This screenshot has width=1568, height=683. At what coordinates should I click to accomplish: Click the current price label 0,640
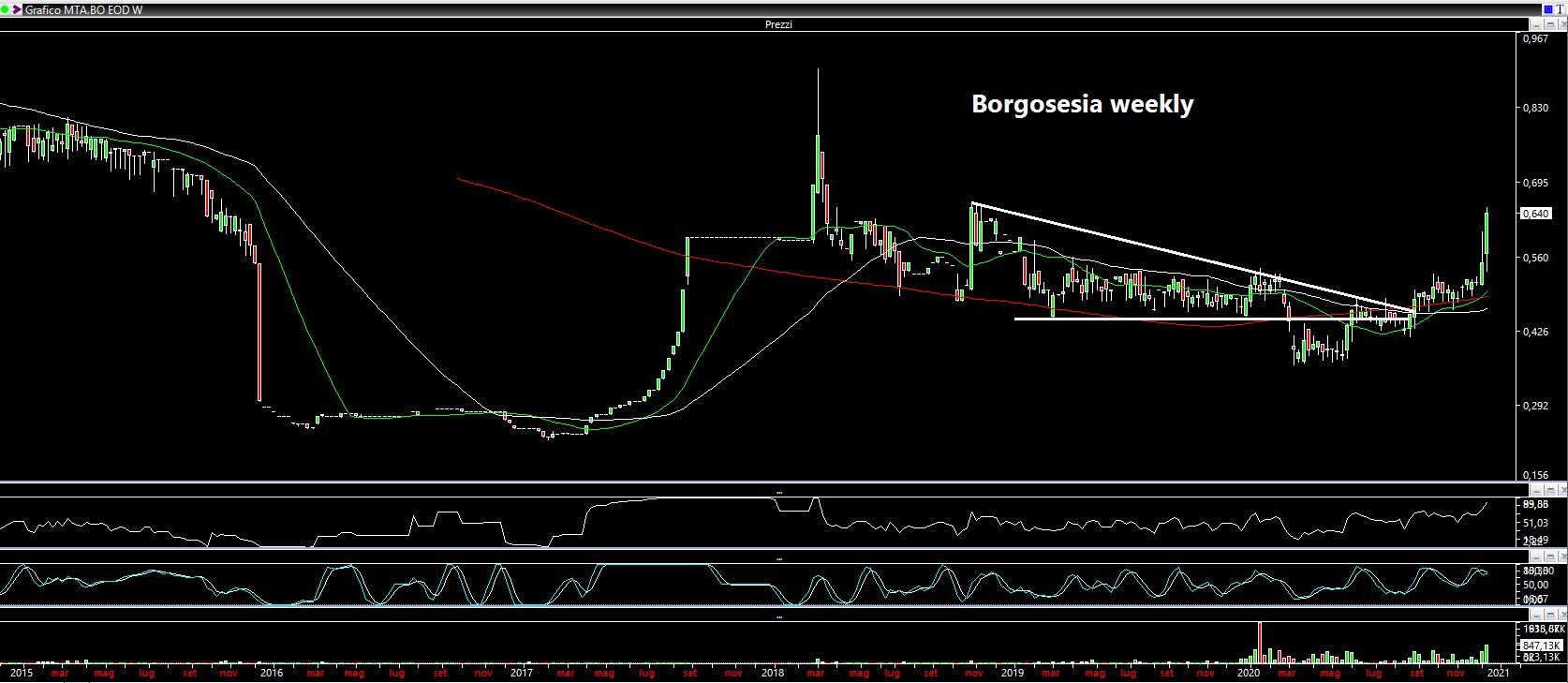1535,214
